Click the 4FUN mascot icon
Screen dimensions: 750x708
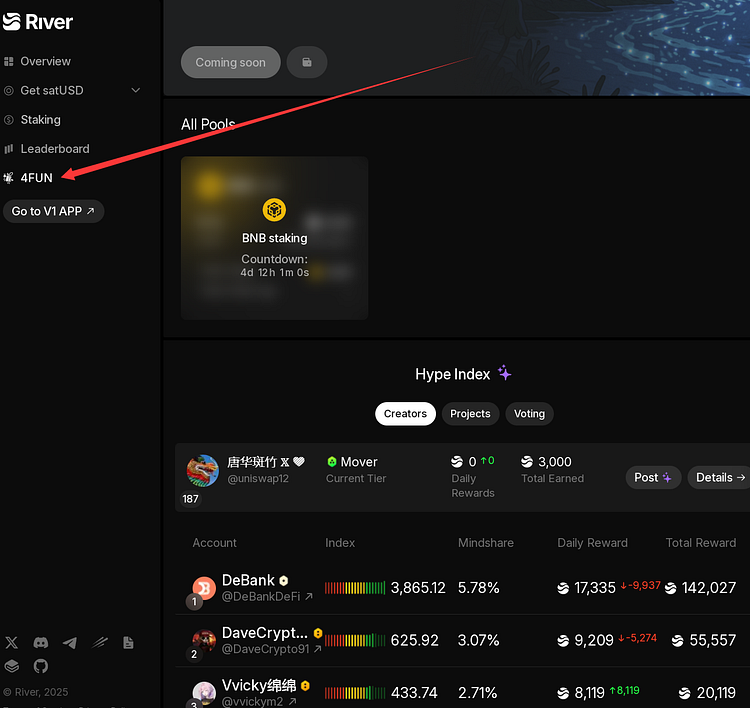pyautogui.click(x=9, y=178)
